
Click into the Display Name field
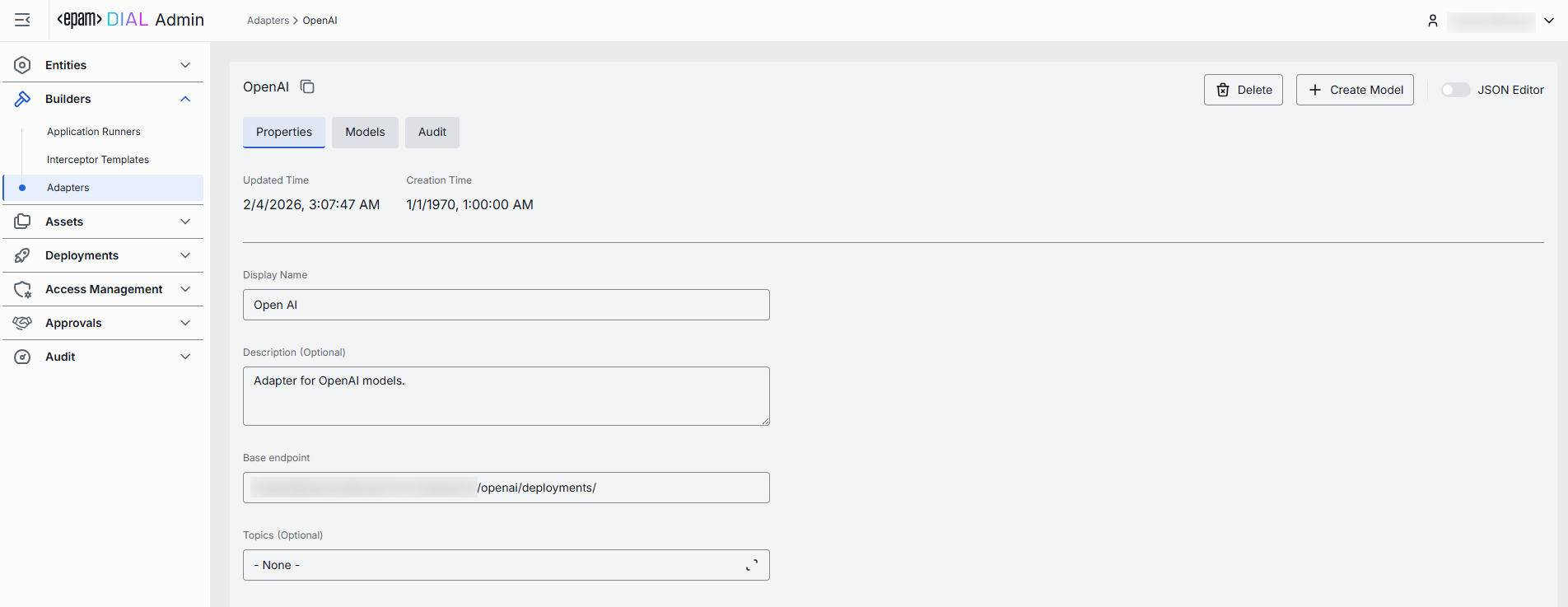(506, 305)
